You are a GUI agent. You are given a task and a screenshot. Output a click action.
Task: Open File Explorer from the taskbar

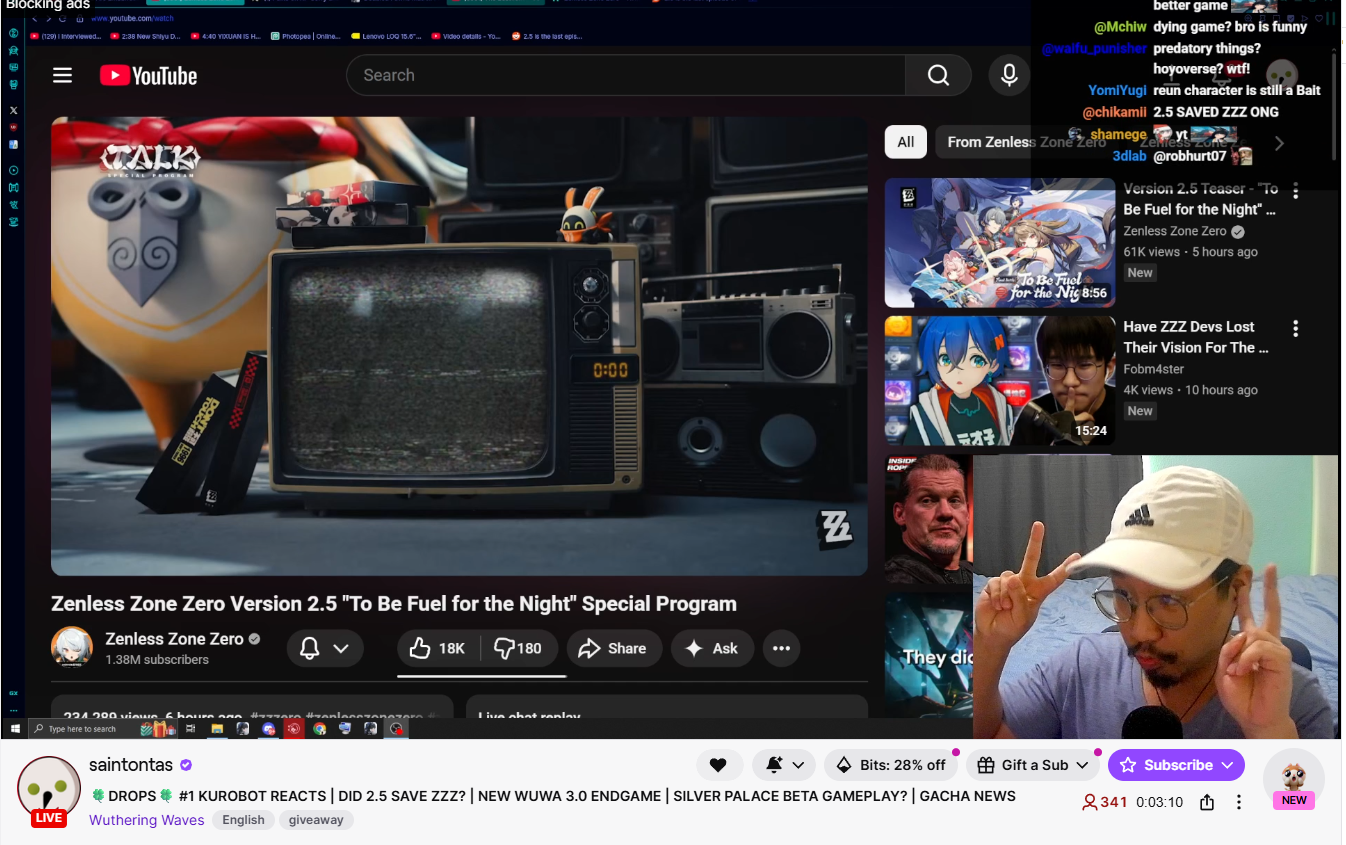coord(217,729)
